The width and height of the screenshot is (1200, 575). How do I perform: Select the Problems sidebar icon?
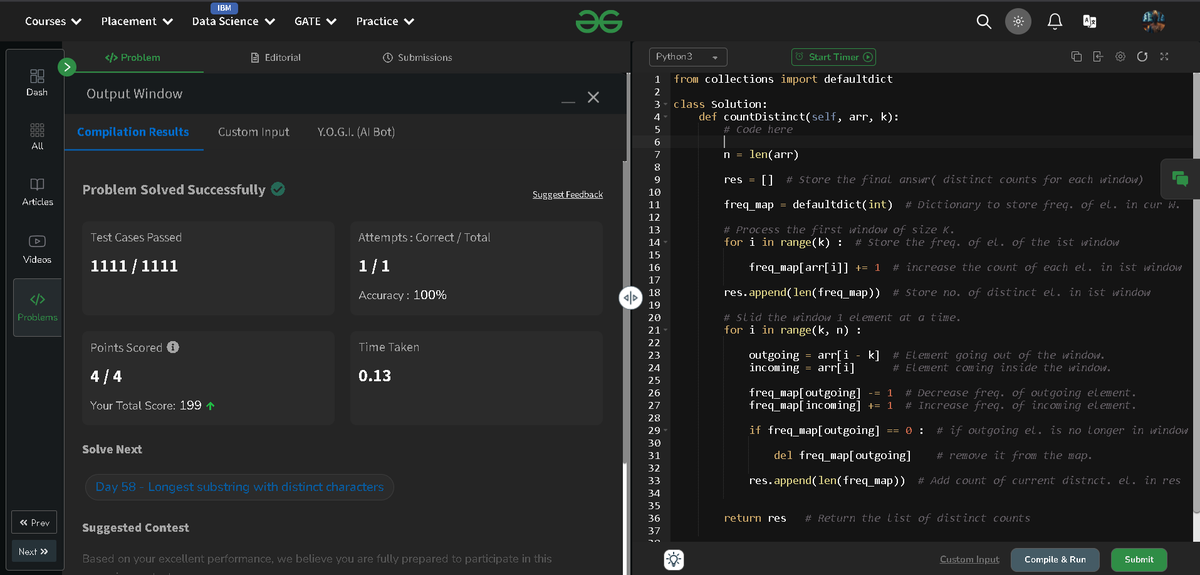37,307
